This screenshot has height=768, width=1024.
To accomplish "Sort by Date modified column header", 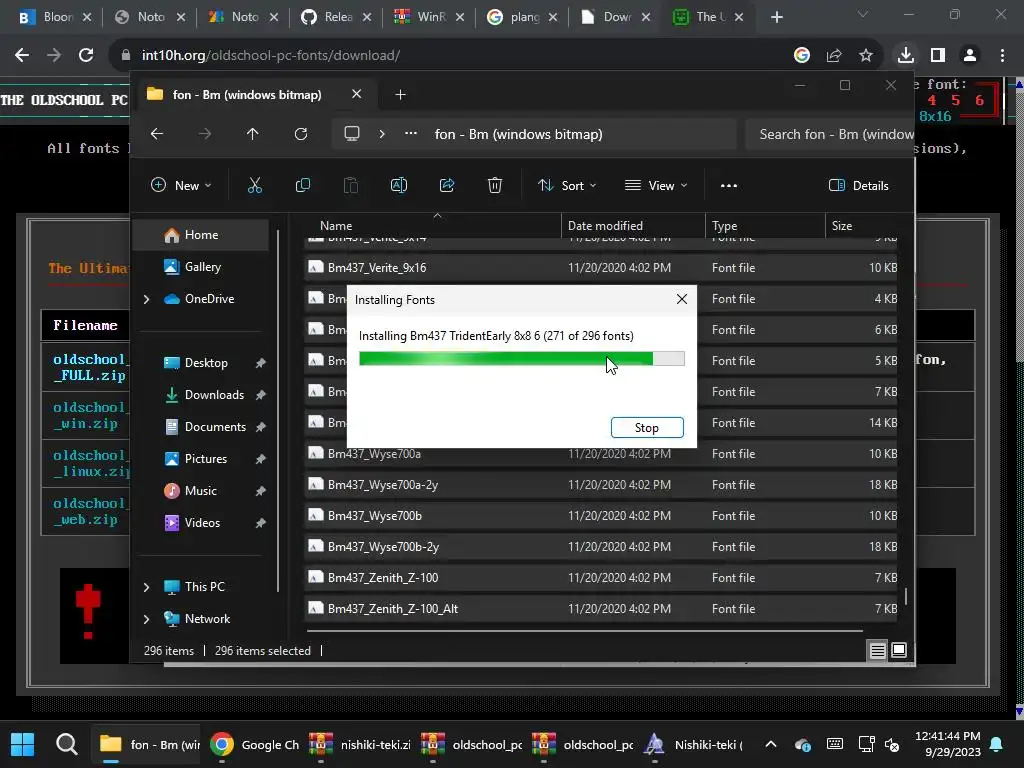I will click(x=633, y=226).
